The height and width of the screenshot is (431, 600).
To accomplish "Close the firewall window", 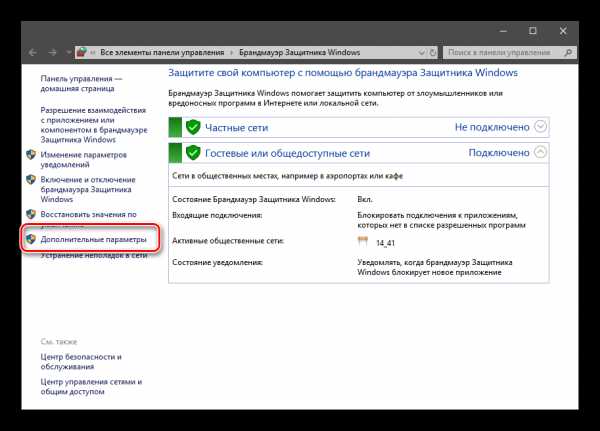I will pyautogui.click(x=563, y=31).
